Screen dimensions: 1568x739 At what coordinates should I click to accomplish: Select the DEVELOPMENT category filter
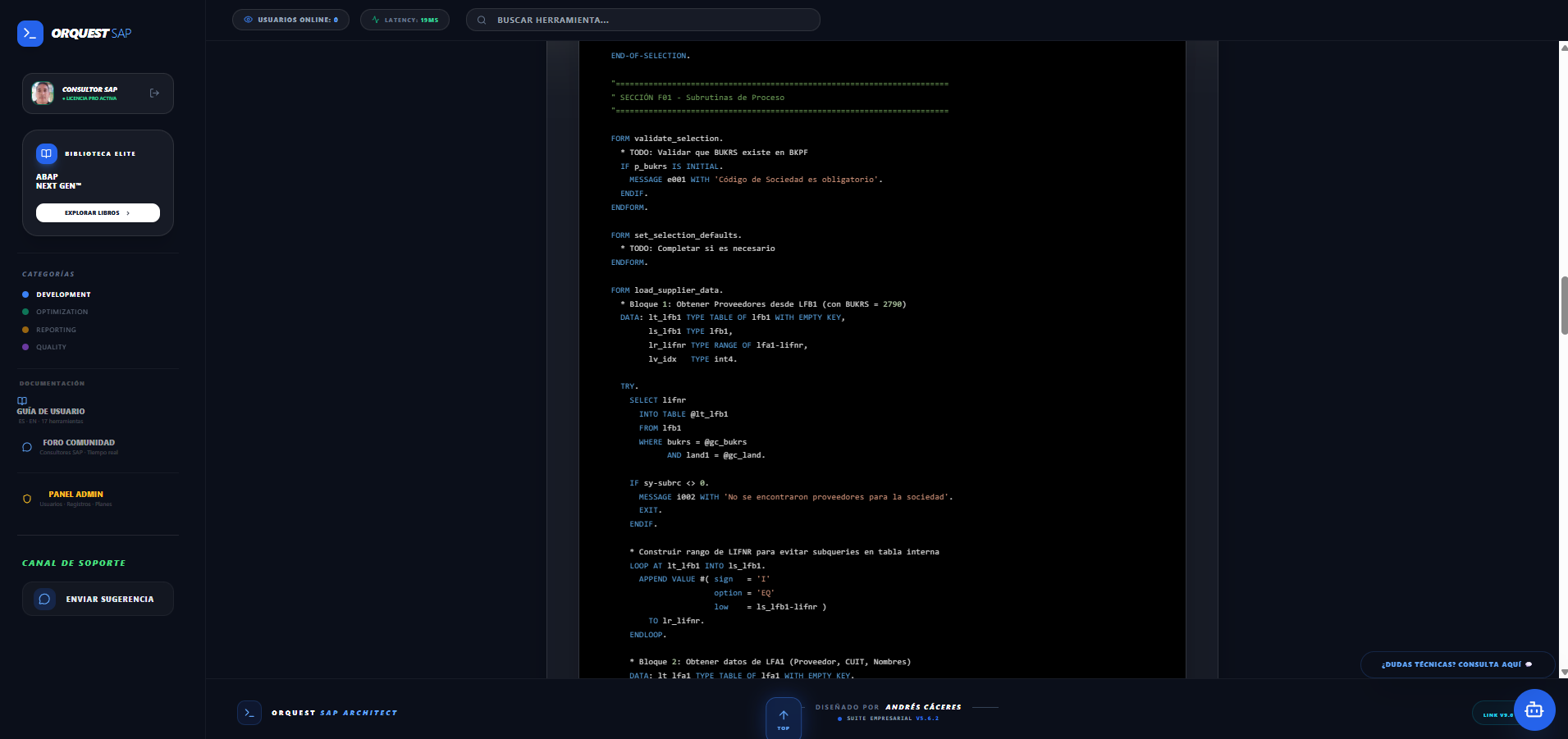tap(62, 294)
